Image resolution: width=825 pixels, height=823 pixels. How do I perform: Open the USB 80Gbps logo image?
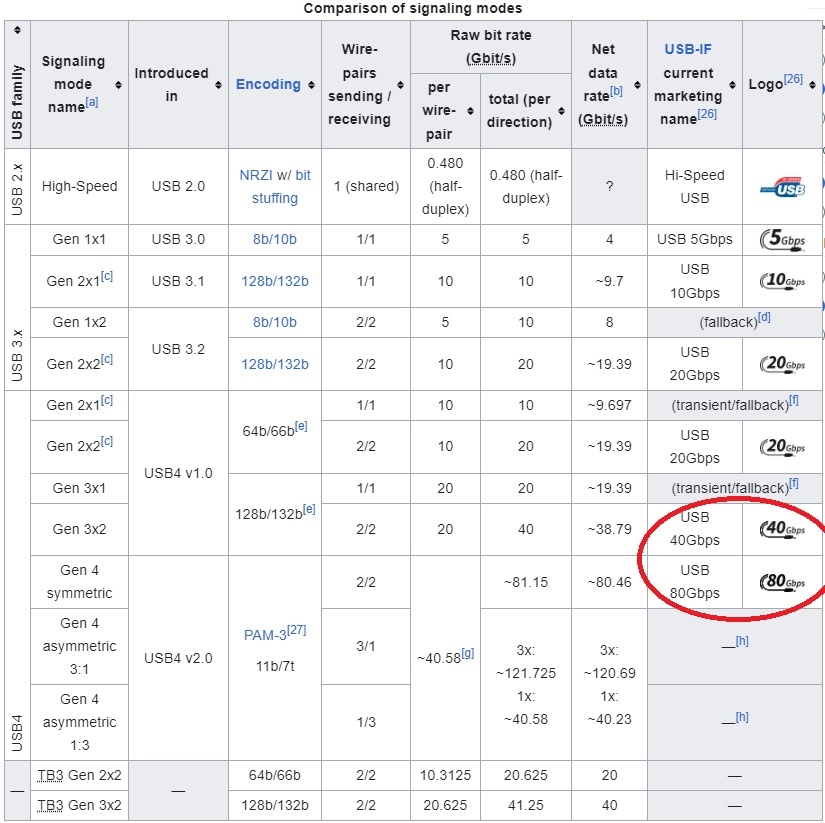click(x=782, y=581)
